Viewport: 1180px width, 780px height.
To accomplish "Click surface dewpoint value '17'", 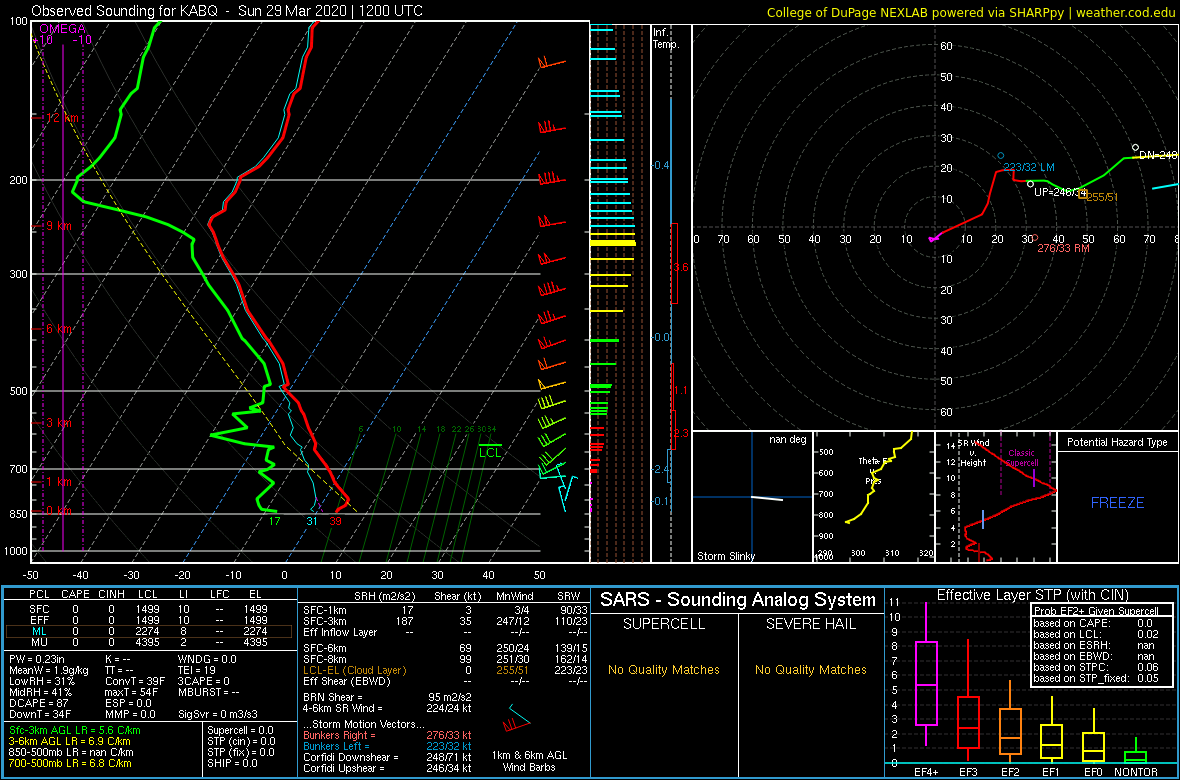I will pos(274,521).
